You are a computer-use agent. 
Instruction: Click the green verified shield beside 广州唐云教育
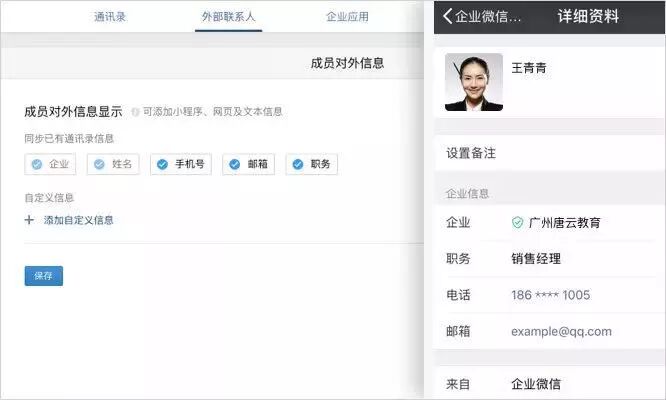[517, 222]
